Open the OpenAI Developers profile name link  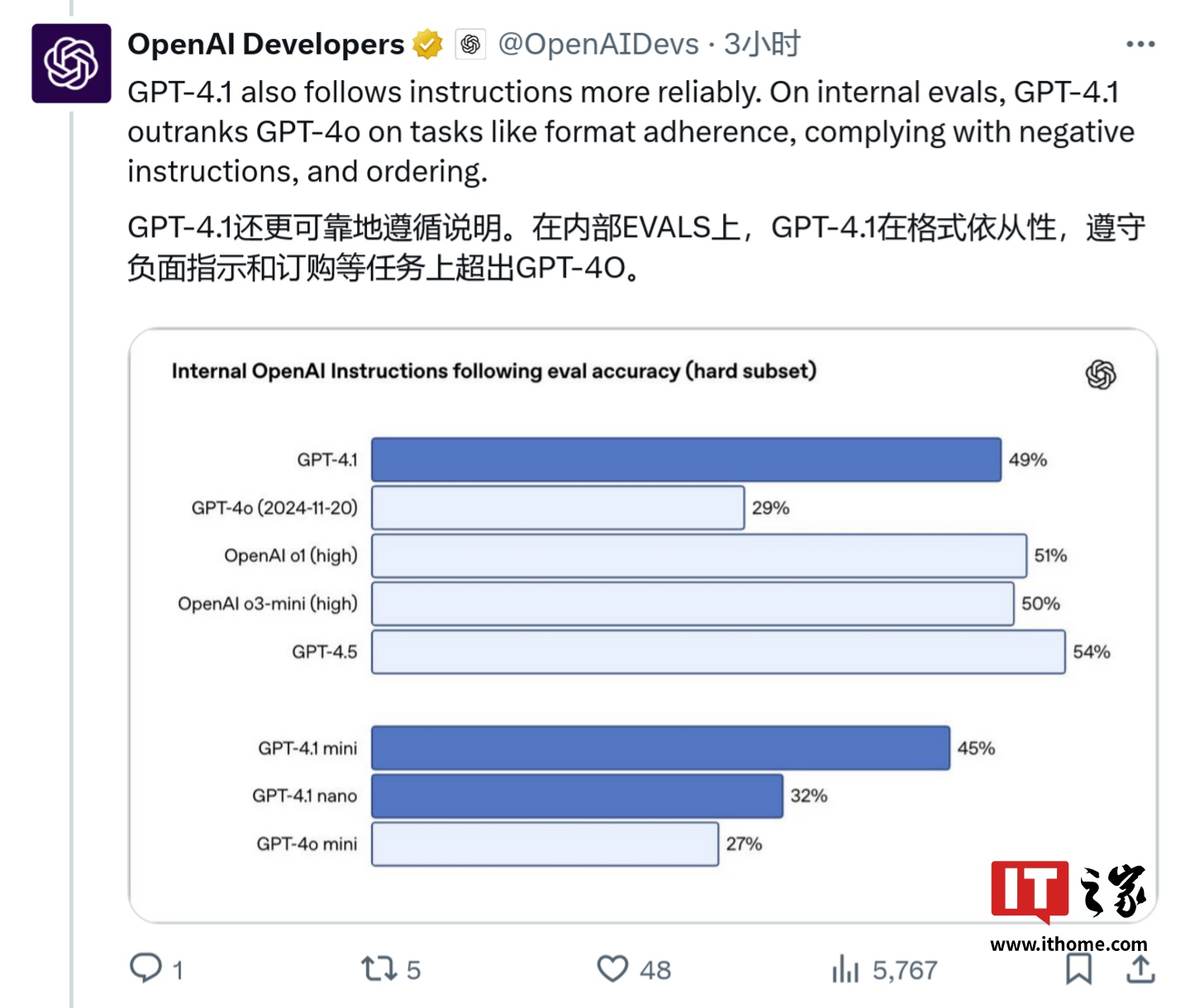point(263,44)
